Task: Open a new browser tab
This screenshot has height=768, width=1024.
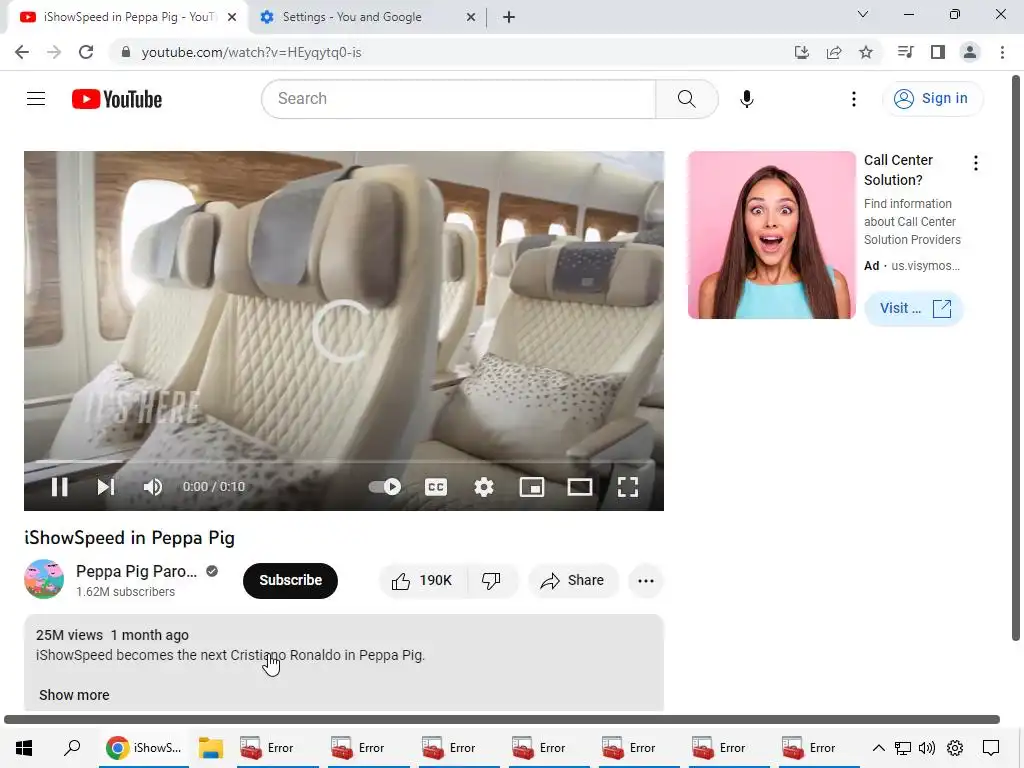Action: click(x=509, y=18)
